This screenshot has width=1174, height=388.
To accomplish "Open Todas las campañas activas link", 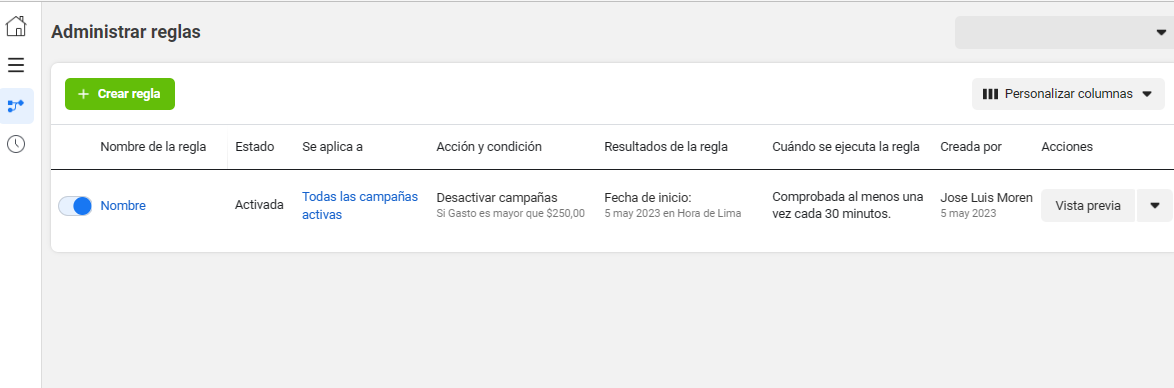I will [360, 205].
